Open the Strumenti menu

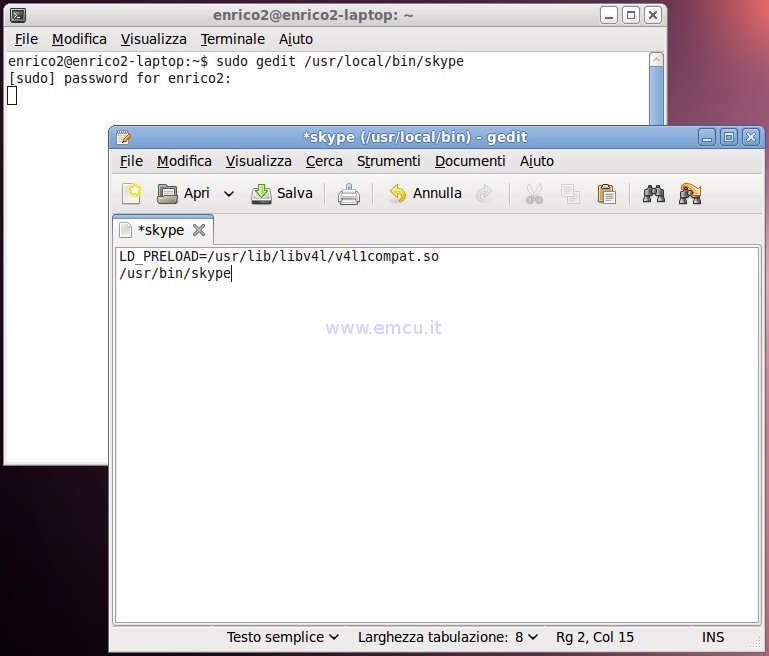pyautogui.click(x=388, y=161)
